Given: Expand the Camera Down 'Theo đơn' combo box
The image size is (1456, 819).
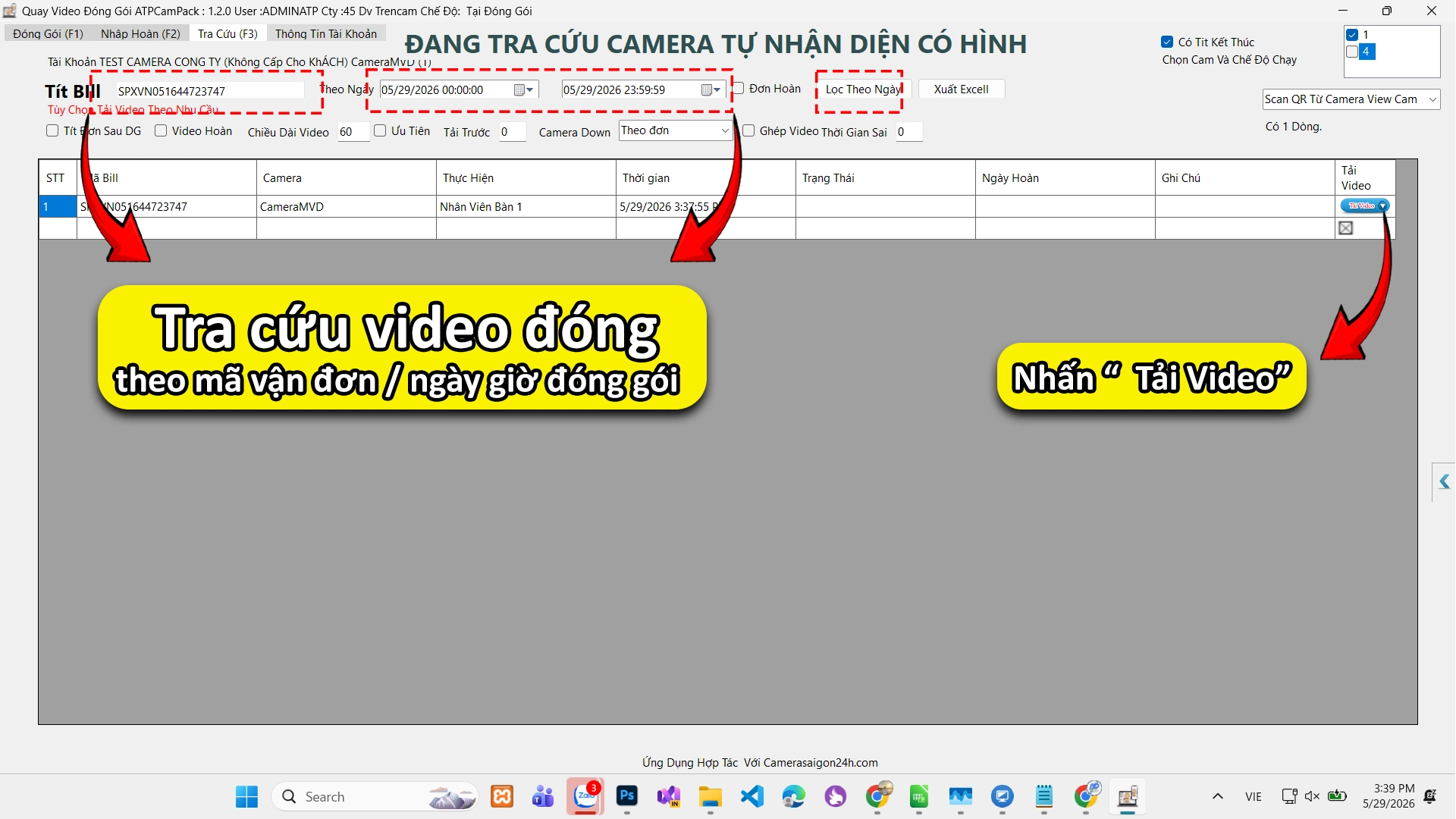Looking at the screenshot, I should (x=725, y=130).
